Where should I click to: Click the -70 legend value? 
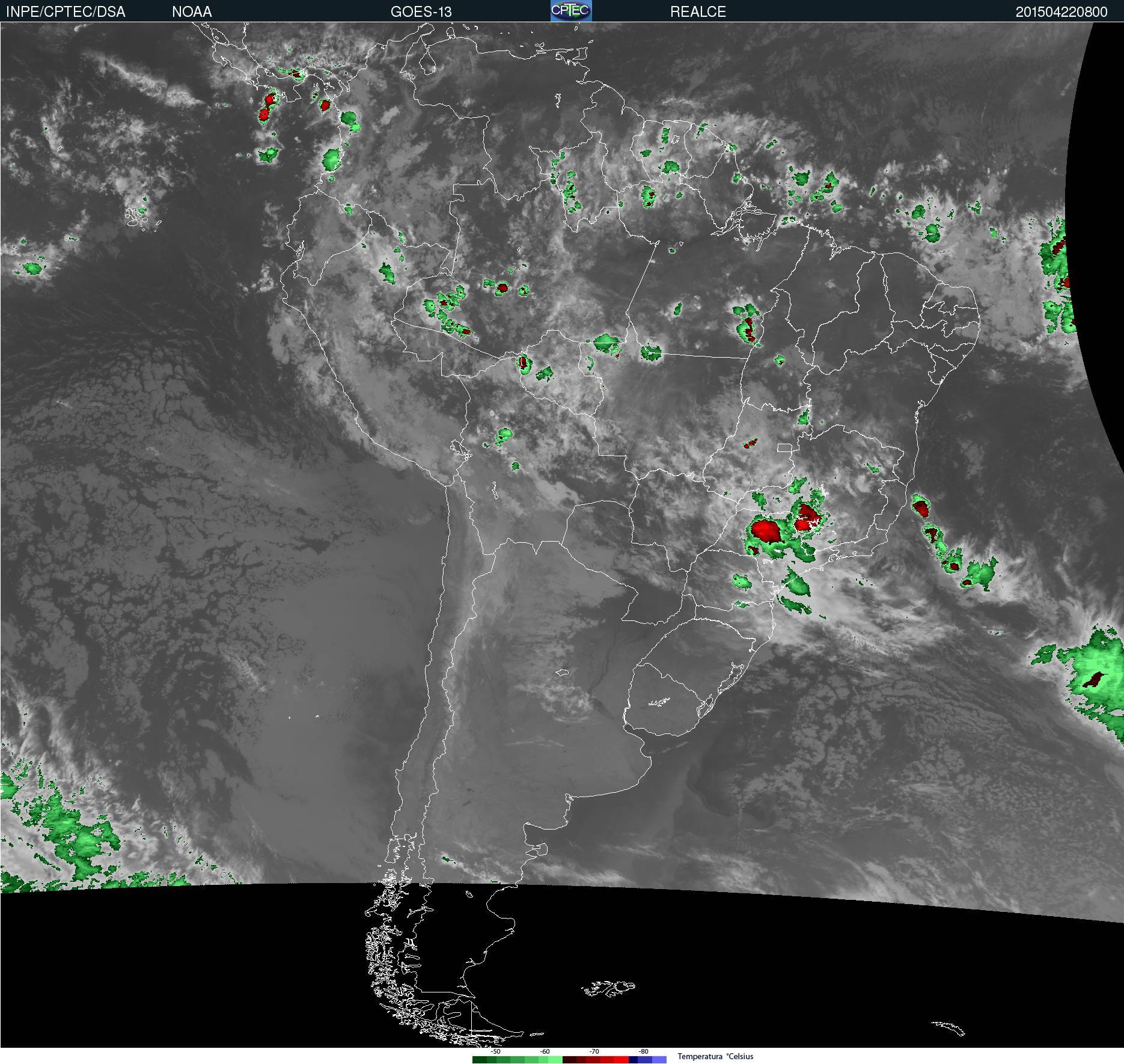click(594, 1051)
